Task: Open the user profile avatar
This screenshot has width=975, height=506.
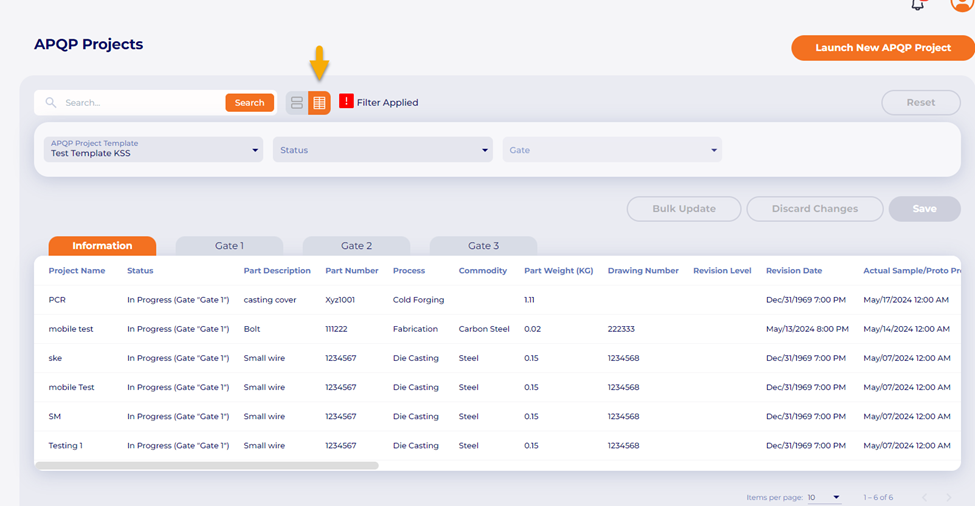Action: tap(960, 4)
